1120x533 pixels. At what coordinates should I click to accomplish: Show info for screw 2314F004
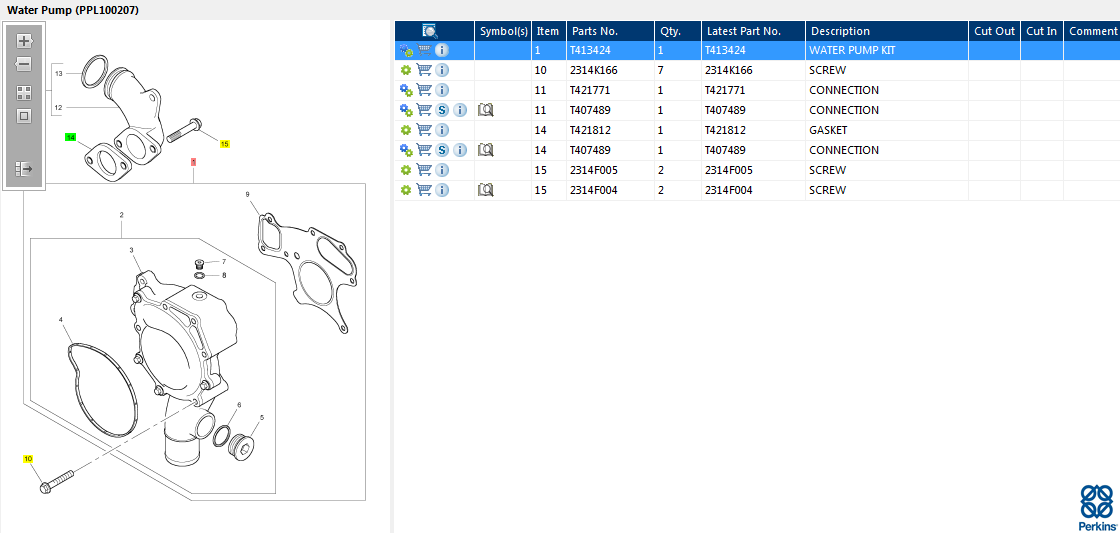pos(442,190)
